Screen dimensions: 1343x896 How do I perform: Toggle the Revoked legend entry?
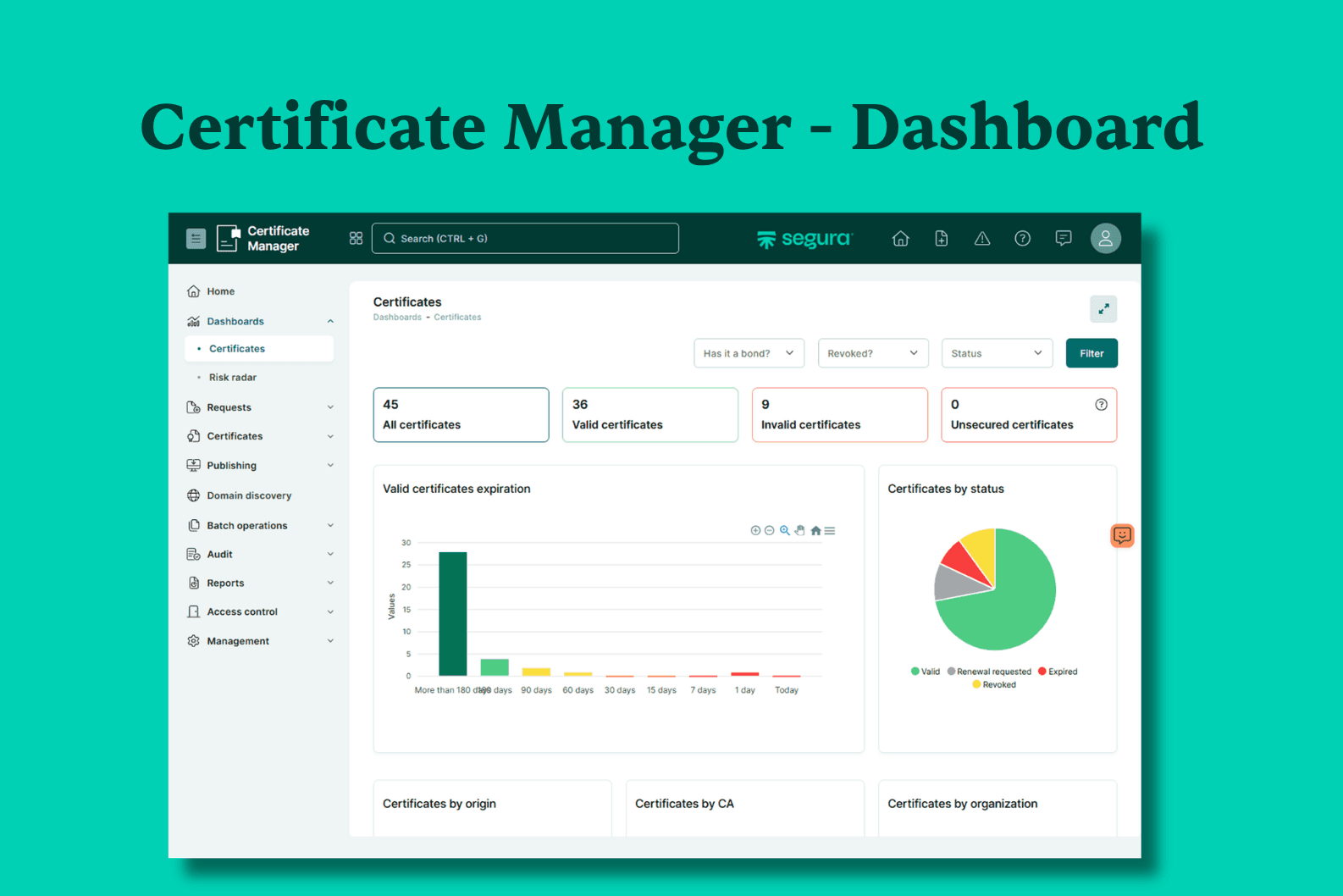[x=994, y=684]
